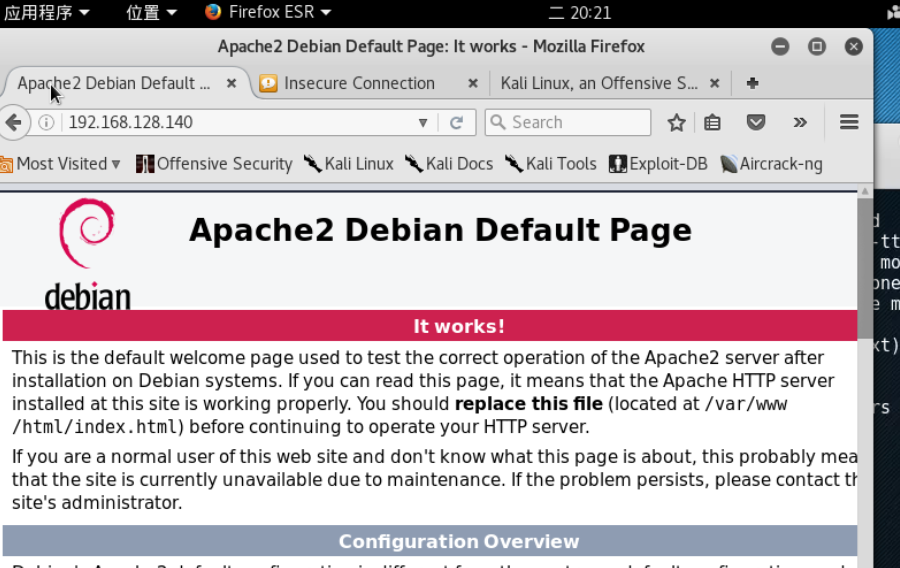Click the bold 'replace this file' text
This screenshot has height=568, width=900.
point(529,404)
